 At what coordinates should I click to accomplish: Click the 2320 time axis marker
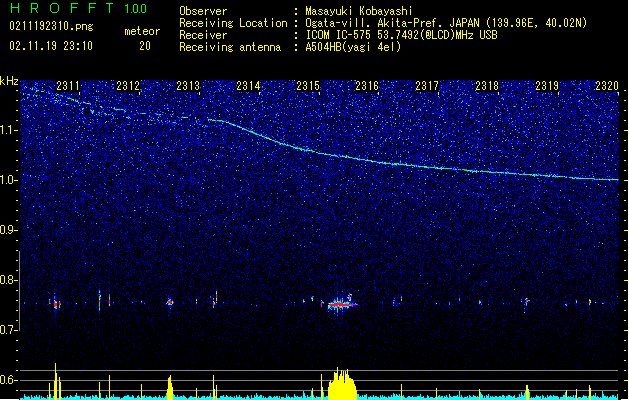coord(607,85)
